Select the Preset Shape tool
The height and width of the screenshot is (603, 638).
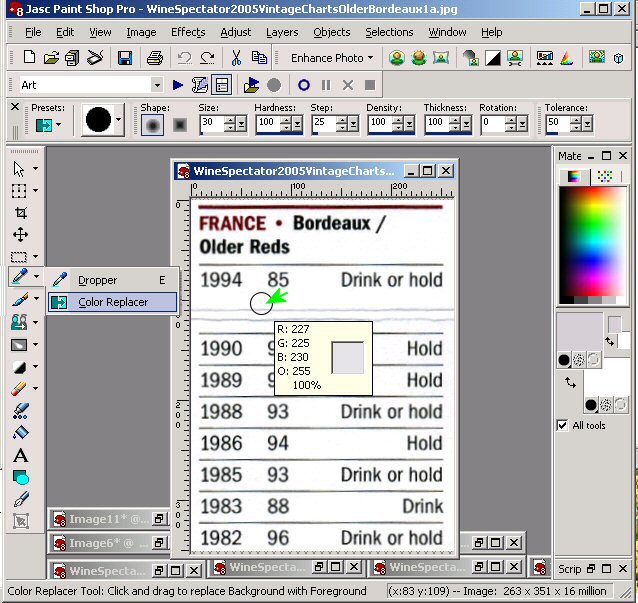20,478
